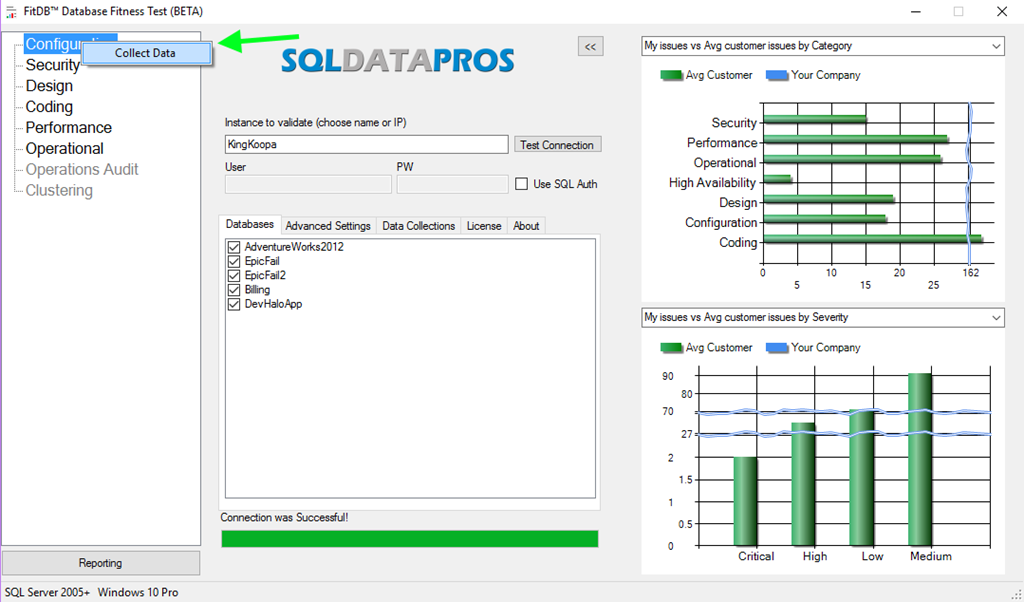Go to the License tab
Viewport: 1024px width, 602px height.
[484, 226]
